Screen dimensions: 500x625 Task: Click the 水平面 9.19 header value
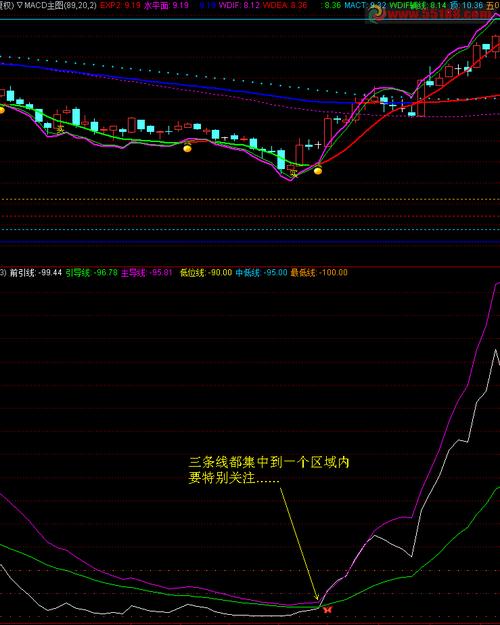coord(166,5)
